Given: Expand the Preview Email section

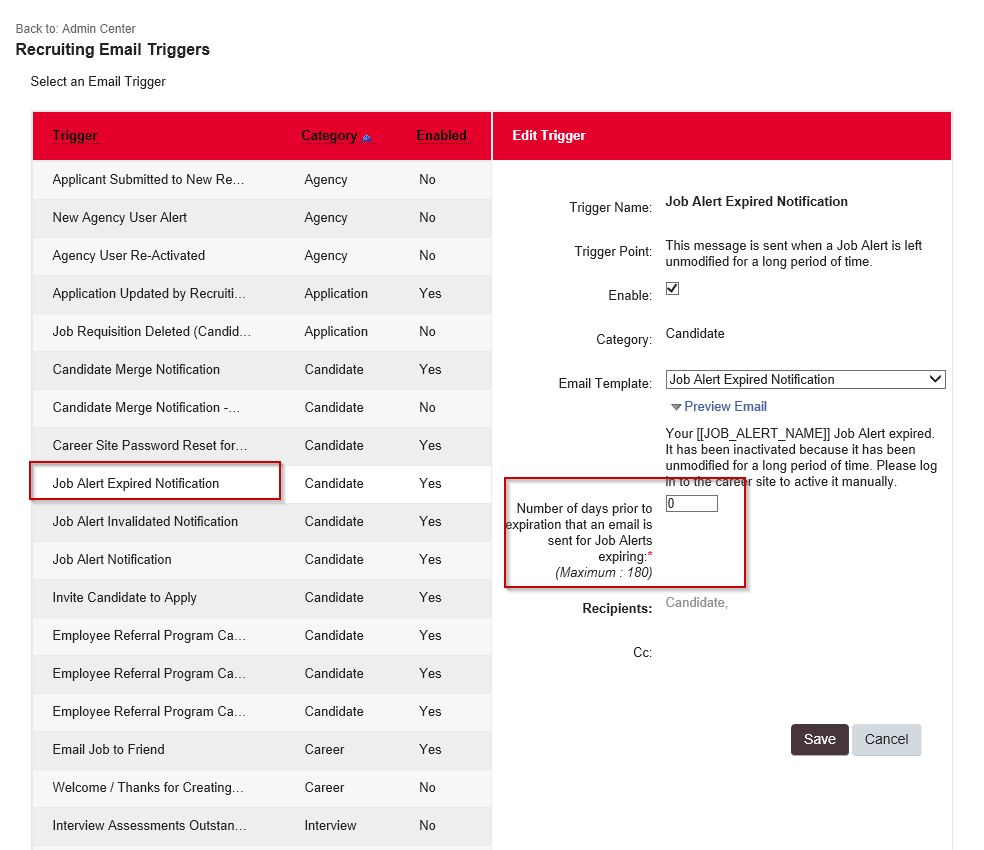Looking at the screenshot, I should [x=719, y=407].
